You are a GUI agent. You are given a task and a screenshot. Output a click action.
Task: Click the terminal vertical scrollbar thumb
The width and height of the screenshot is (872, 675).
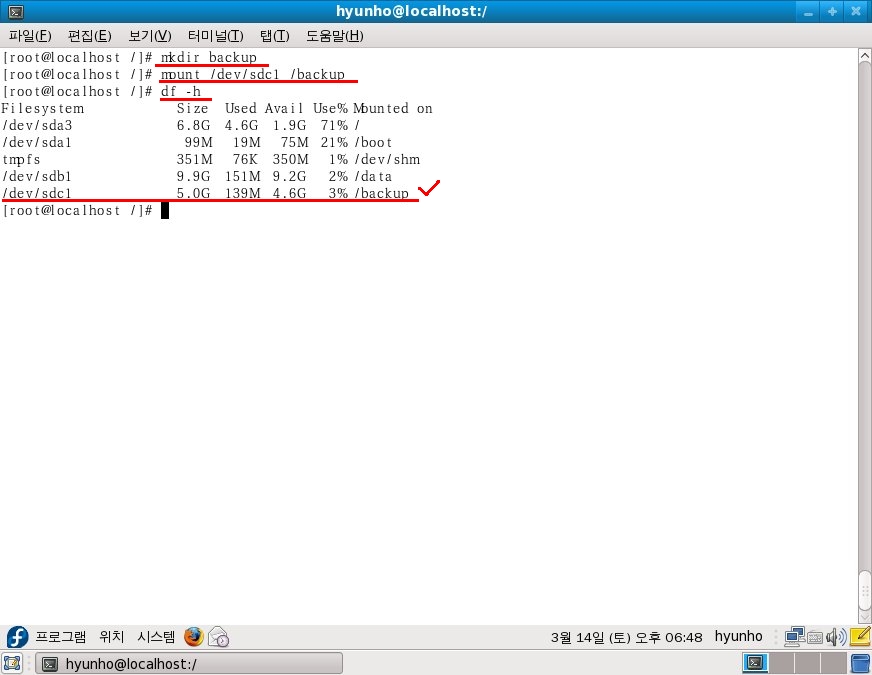[865, 590]
